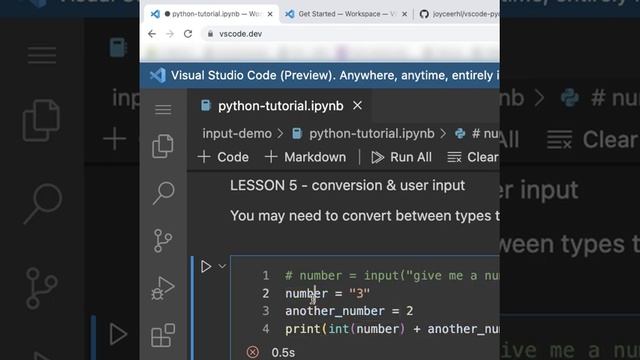Click 'You may need to convert' markdown text

pos(364,216)
